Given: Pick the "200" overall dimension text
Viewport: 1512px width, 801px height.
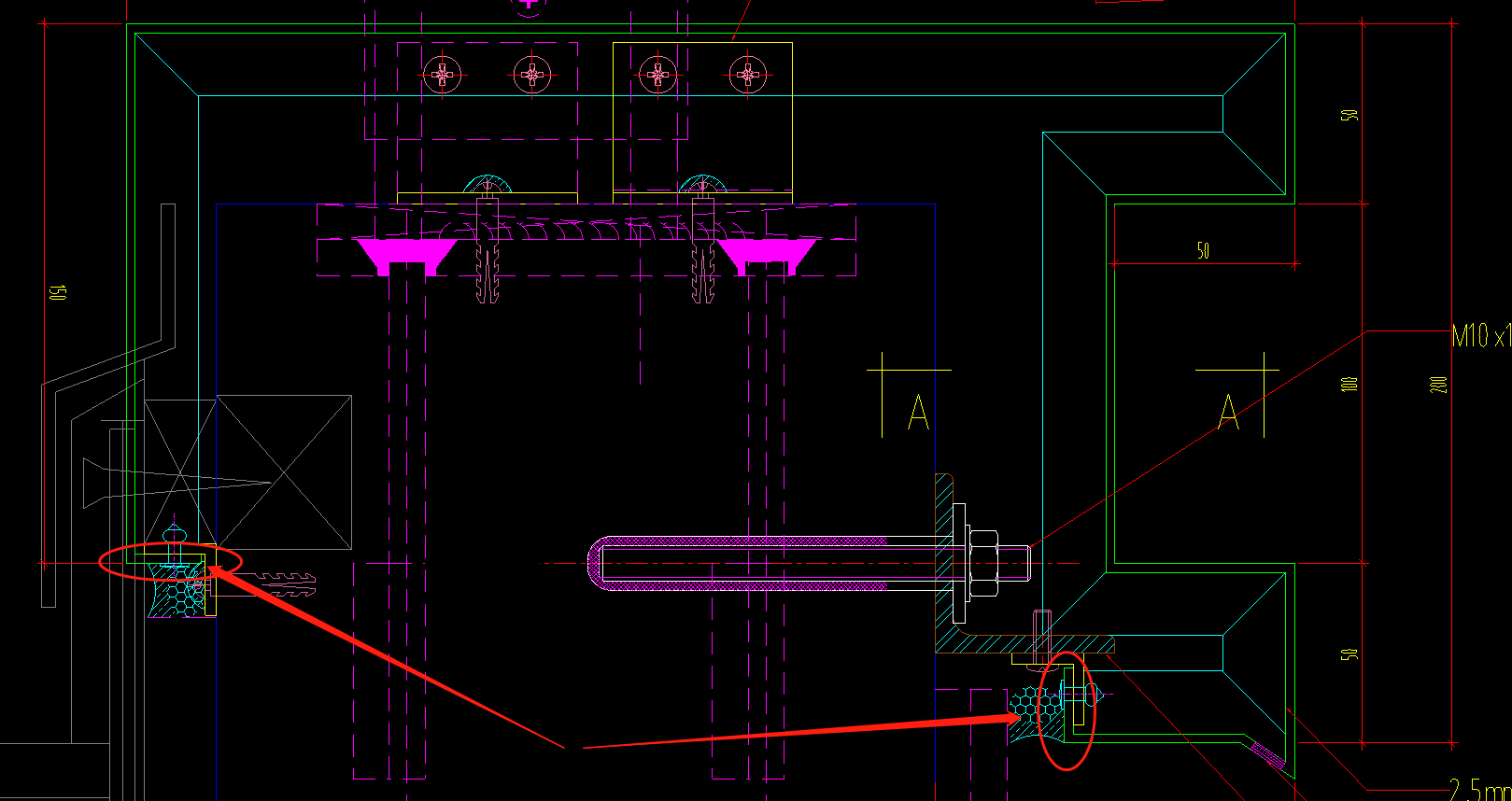Looking at the screenshot, I should coord(1439,384).
